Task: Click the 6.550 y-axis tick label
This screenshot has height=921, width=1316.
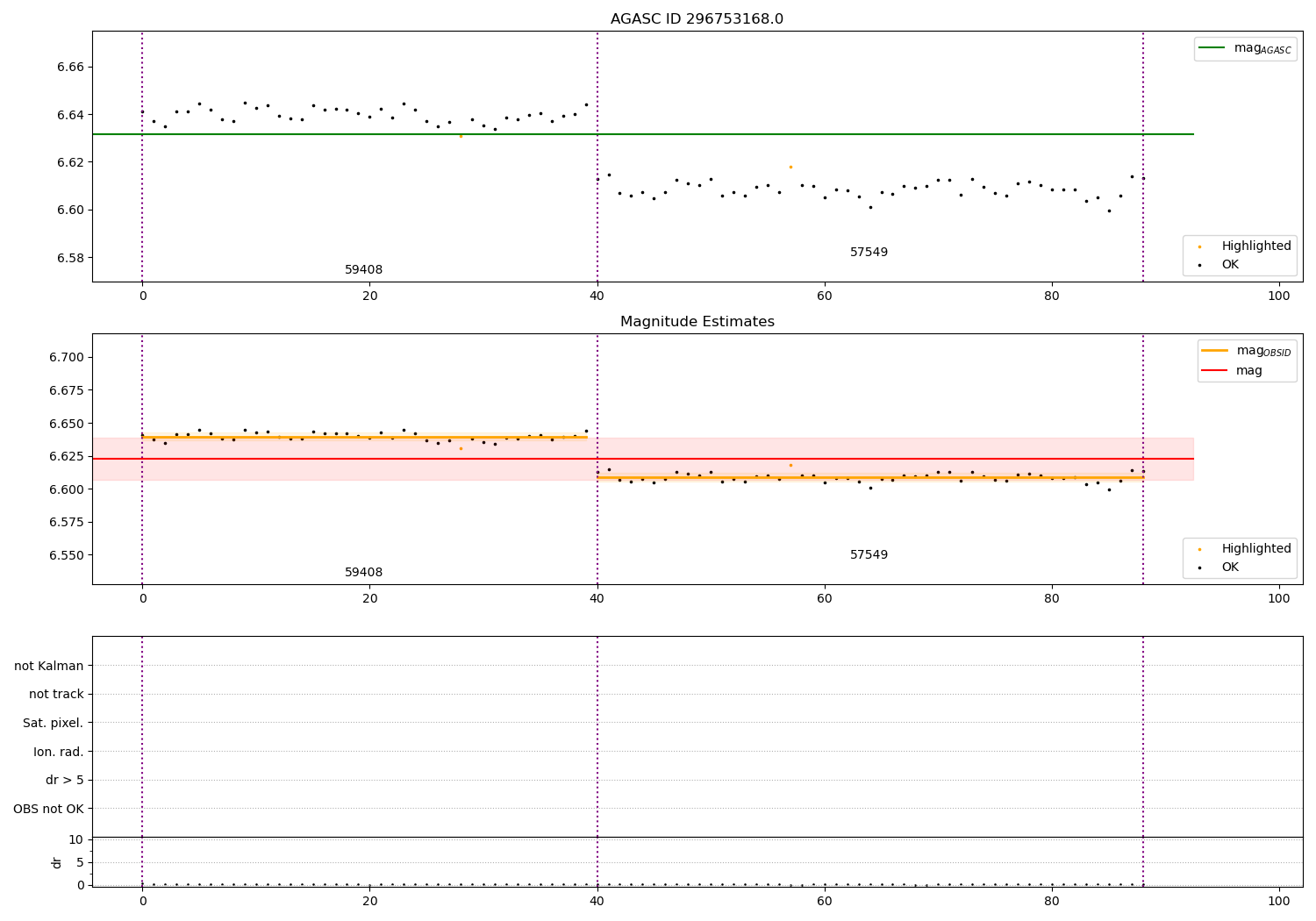Action: pos(67,556)
